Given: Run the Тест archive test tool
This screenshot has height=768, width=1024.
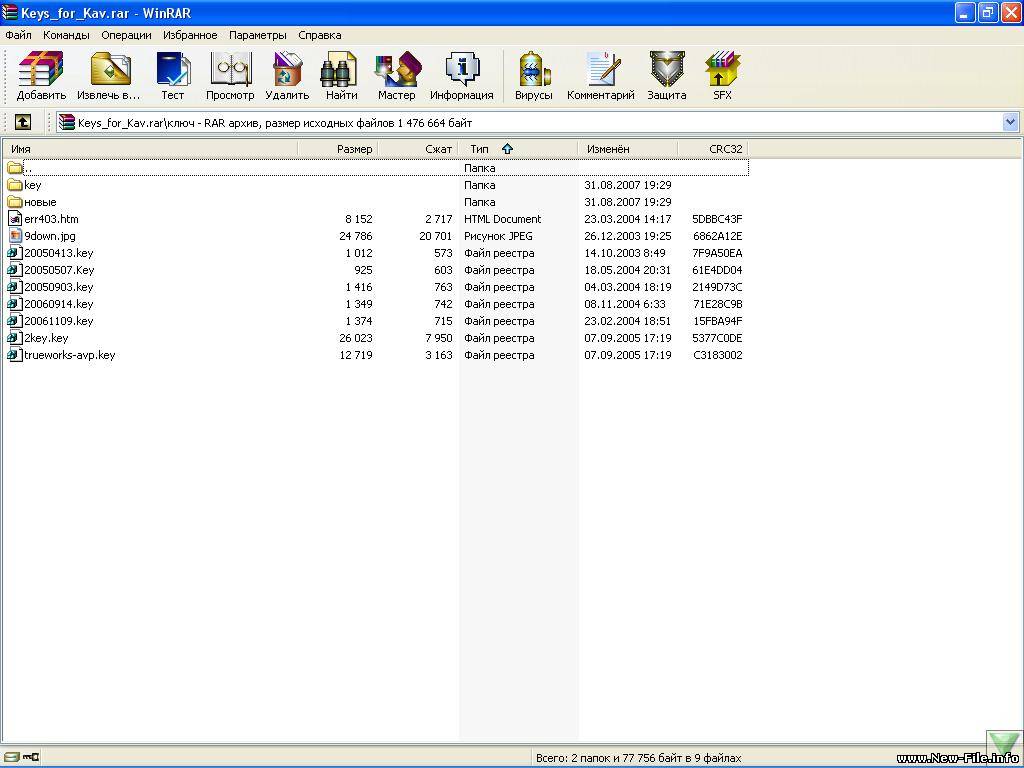Looking at the screenshot, I should pos(173,76).
